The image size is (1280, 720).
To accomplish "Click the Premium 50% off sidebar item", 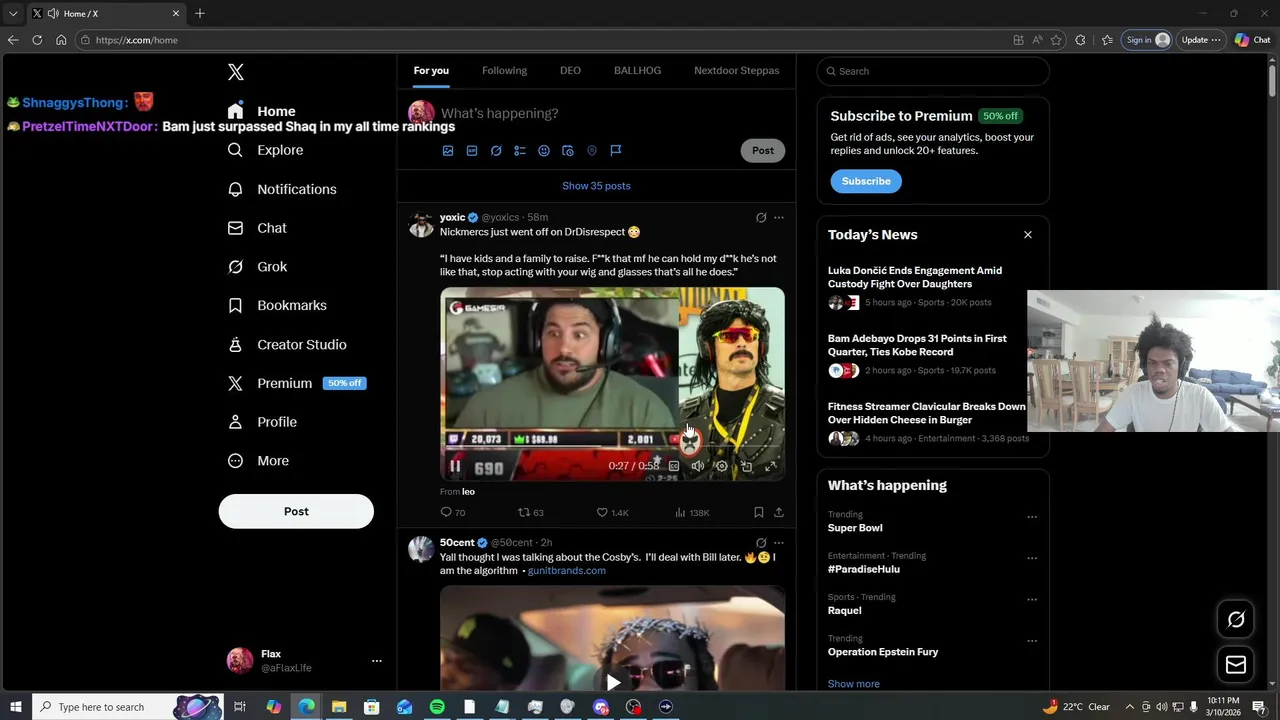I will tap(297, 383).
